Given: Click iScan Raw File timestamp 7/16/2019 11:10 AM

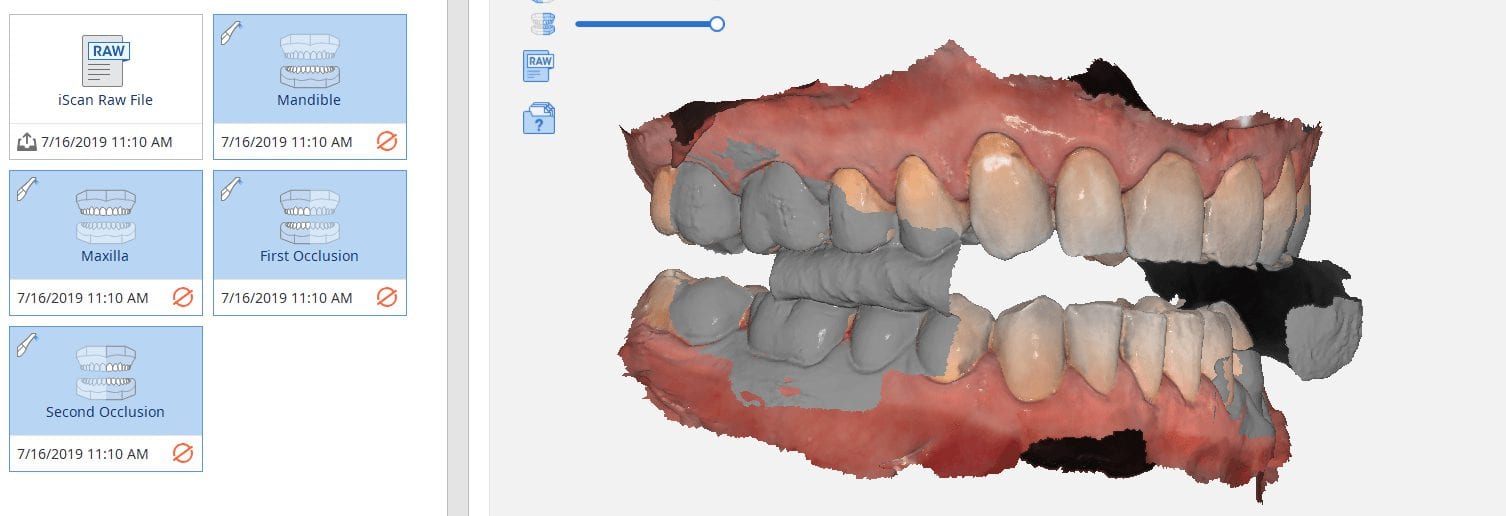Looking at the screenshot, I should [107, 142].
